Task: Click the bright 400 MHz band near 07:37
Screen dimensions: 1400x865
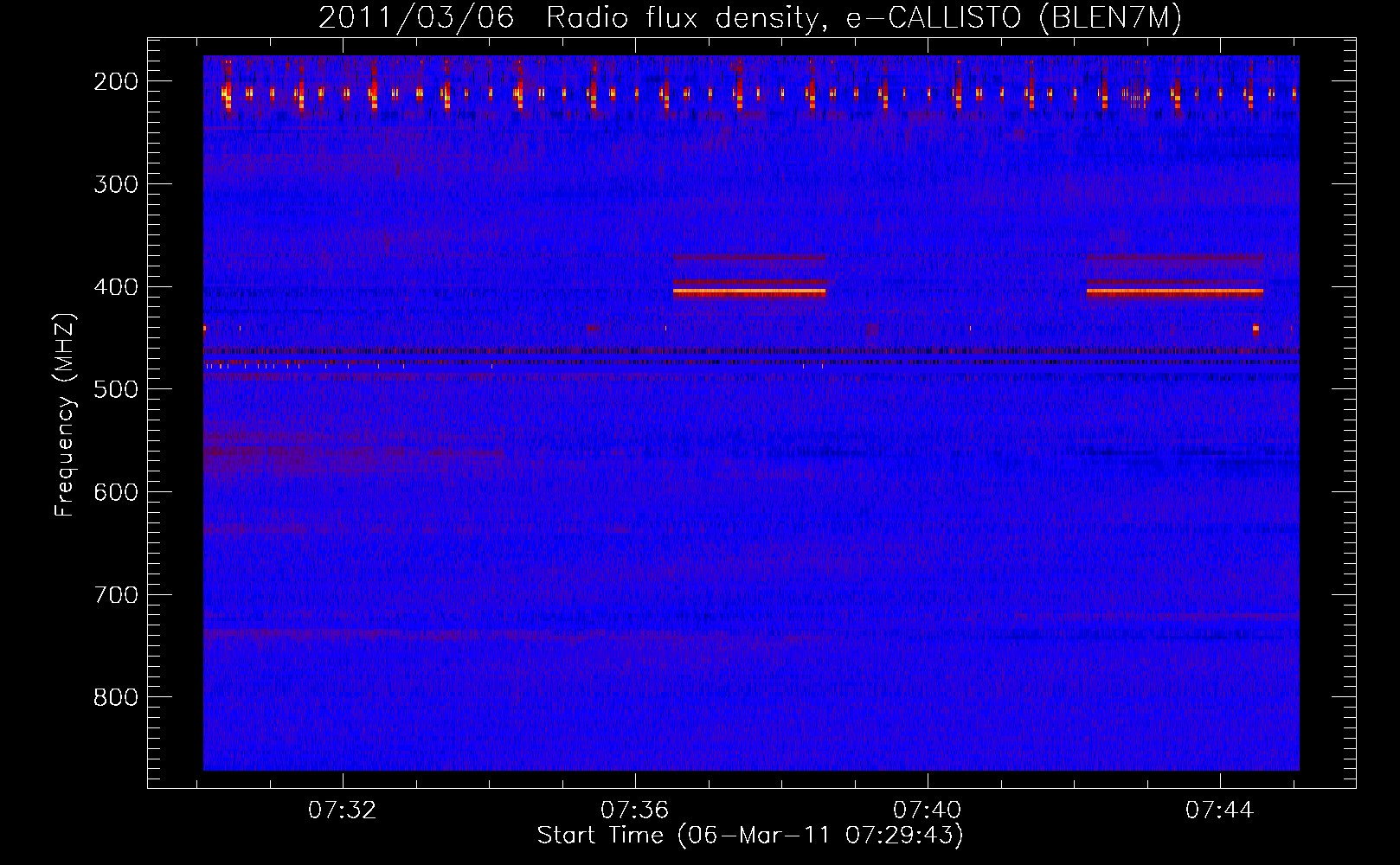Action: (749, 292)
